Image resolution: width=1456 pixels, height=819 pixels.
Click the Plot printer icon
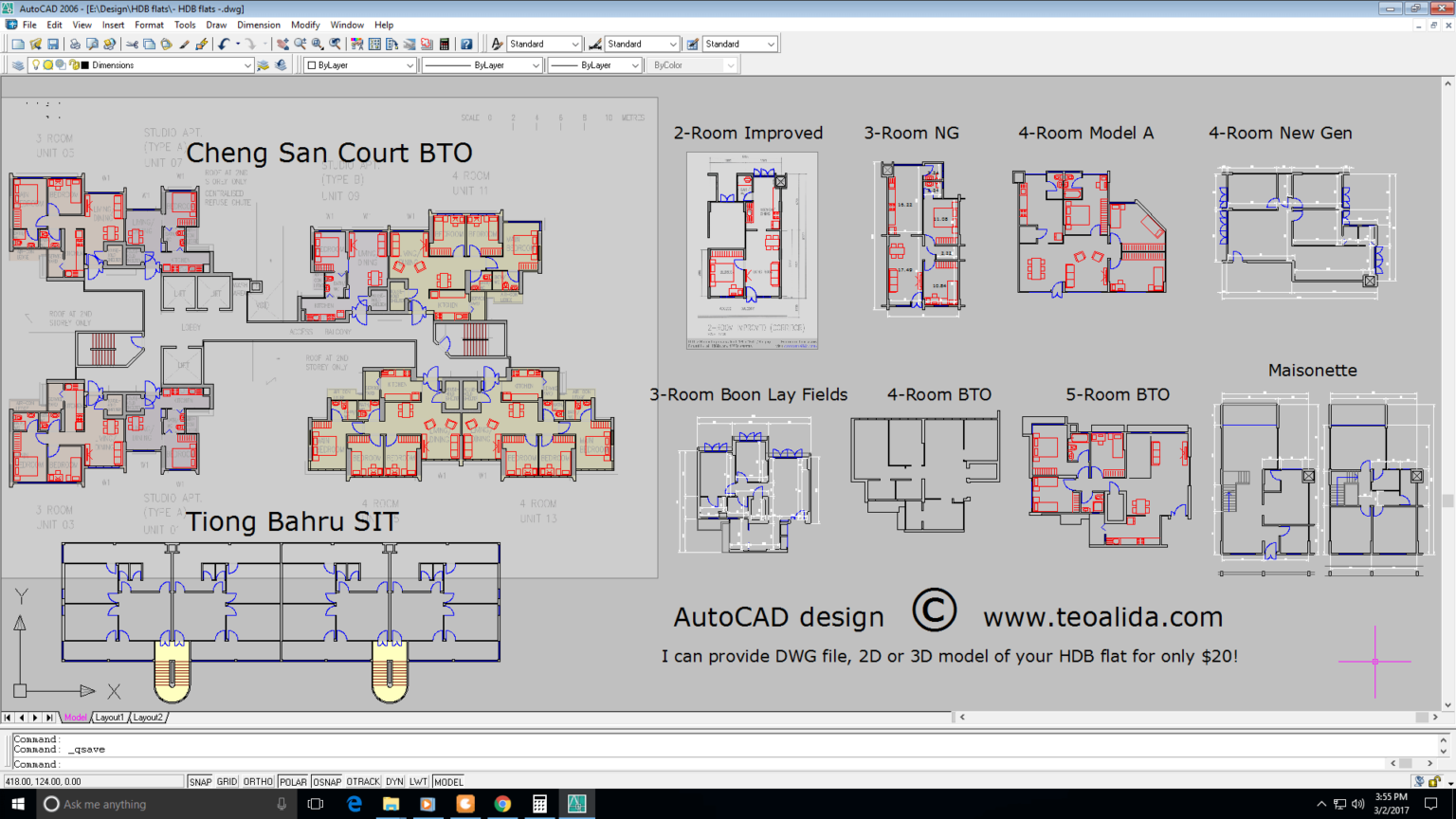[x=75, y=44]
